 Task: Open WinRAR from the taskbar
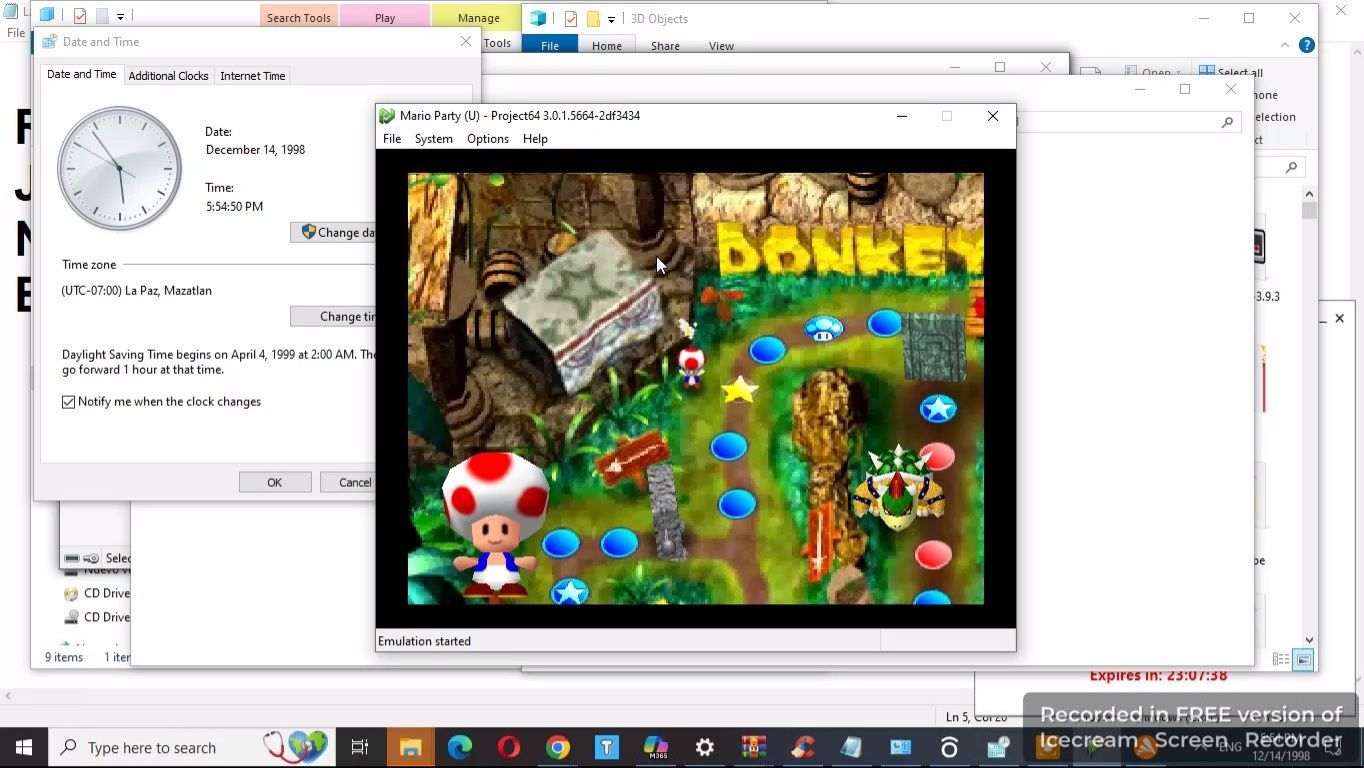click(x=754, y=747)
